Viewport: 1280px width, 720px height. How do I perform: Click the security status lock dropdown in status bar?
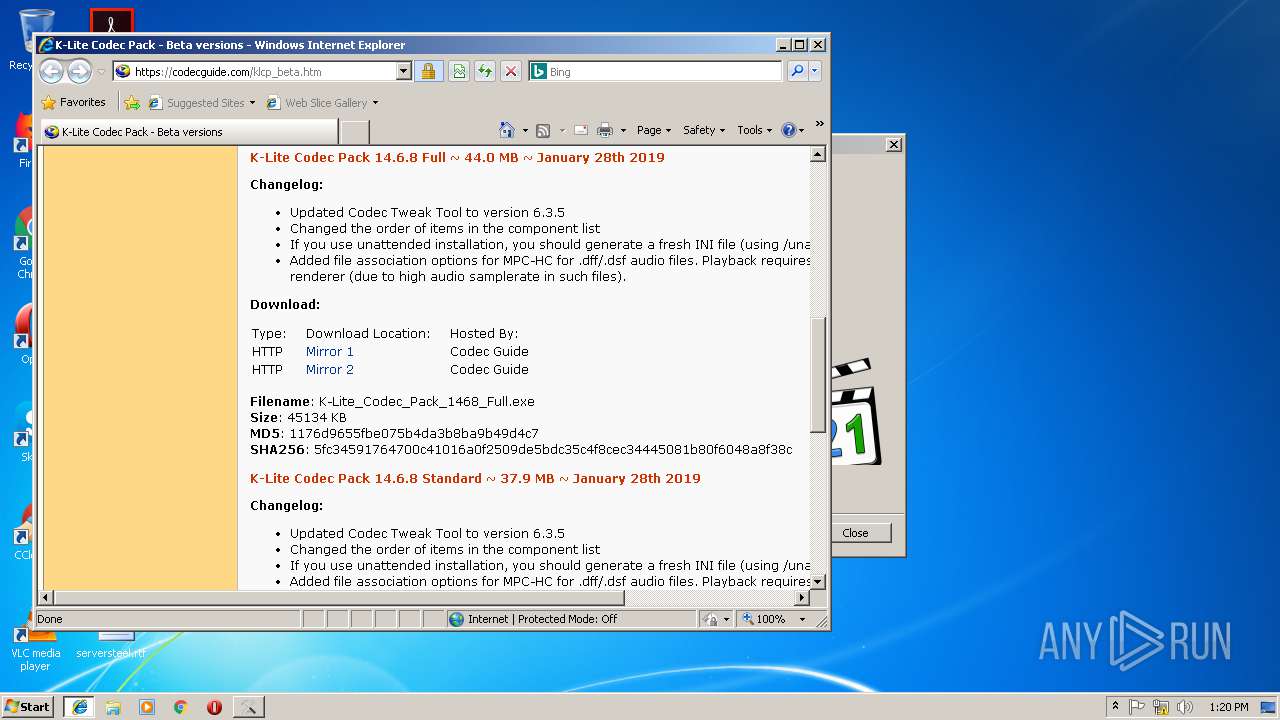[716, 619]
